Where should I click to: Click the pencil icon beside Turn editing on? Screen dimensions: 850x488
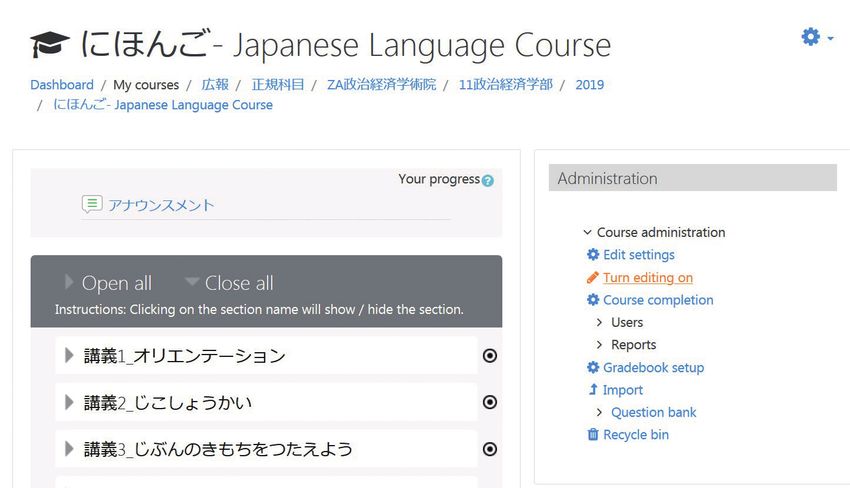coord(593,278)
